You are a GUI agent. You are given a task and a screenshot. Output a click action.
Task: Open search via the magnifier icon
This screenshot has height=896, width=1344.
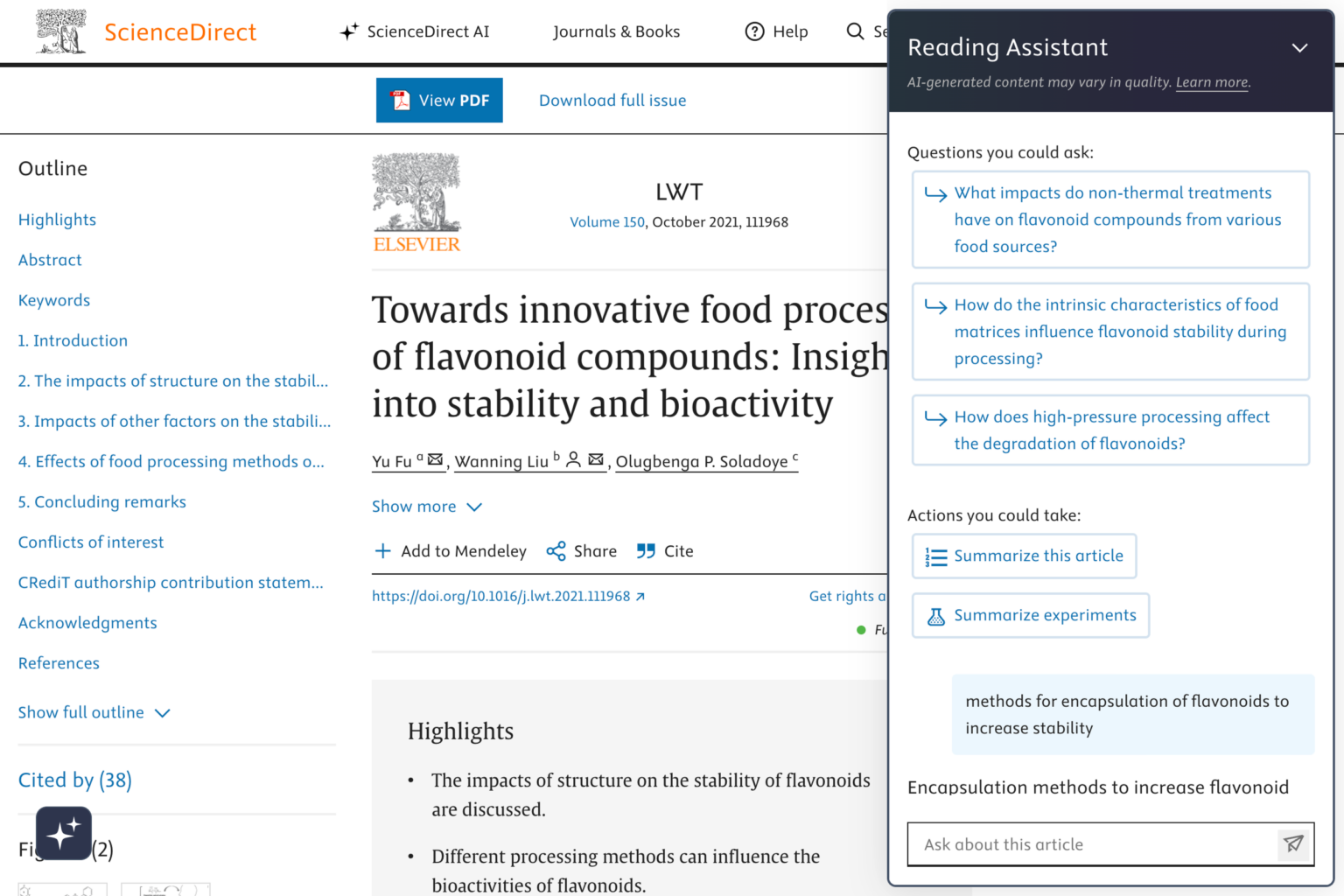pyautogui.click(x=855, y=31)
